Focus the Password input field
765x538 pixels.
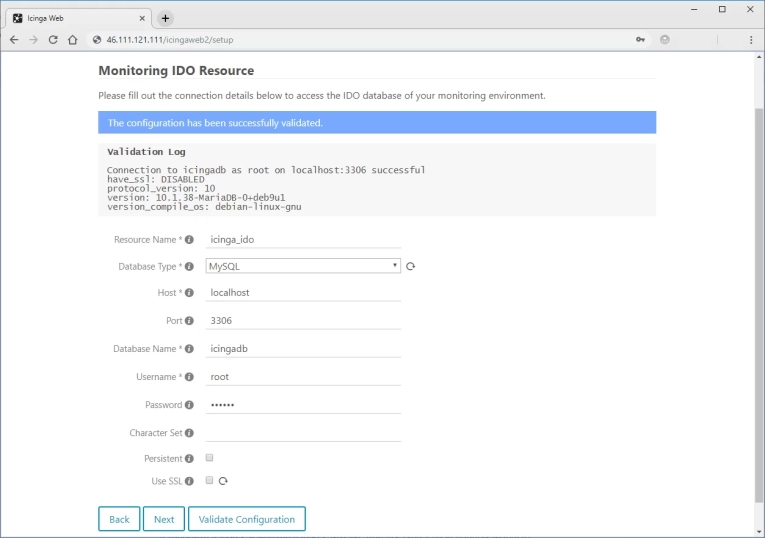coord(302,405)
